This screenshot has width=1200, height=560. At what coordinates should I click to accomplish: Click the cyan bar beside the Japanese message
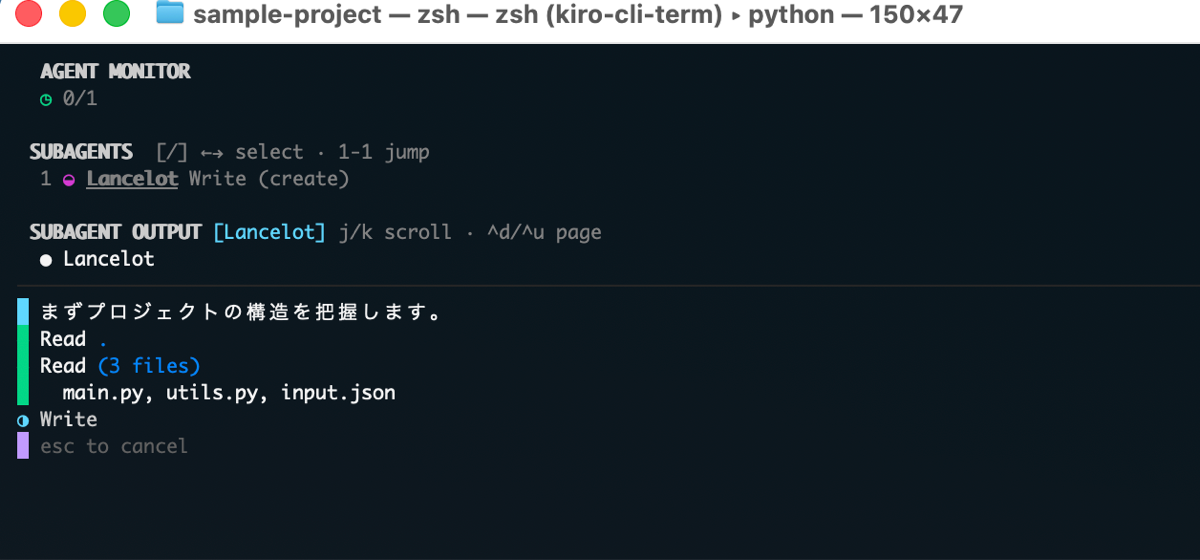click(23, 311)
